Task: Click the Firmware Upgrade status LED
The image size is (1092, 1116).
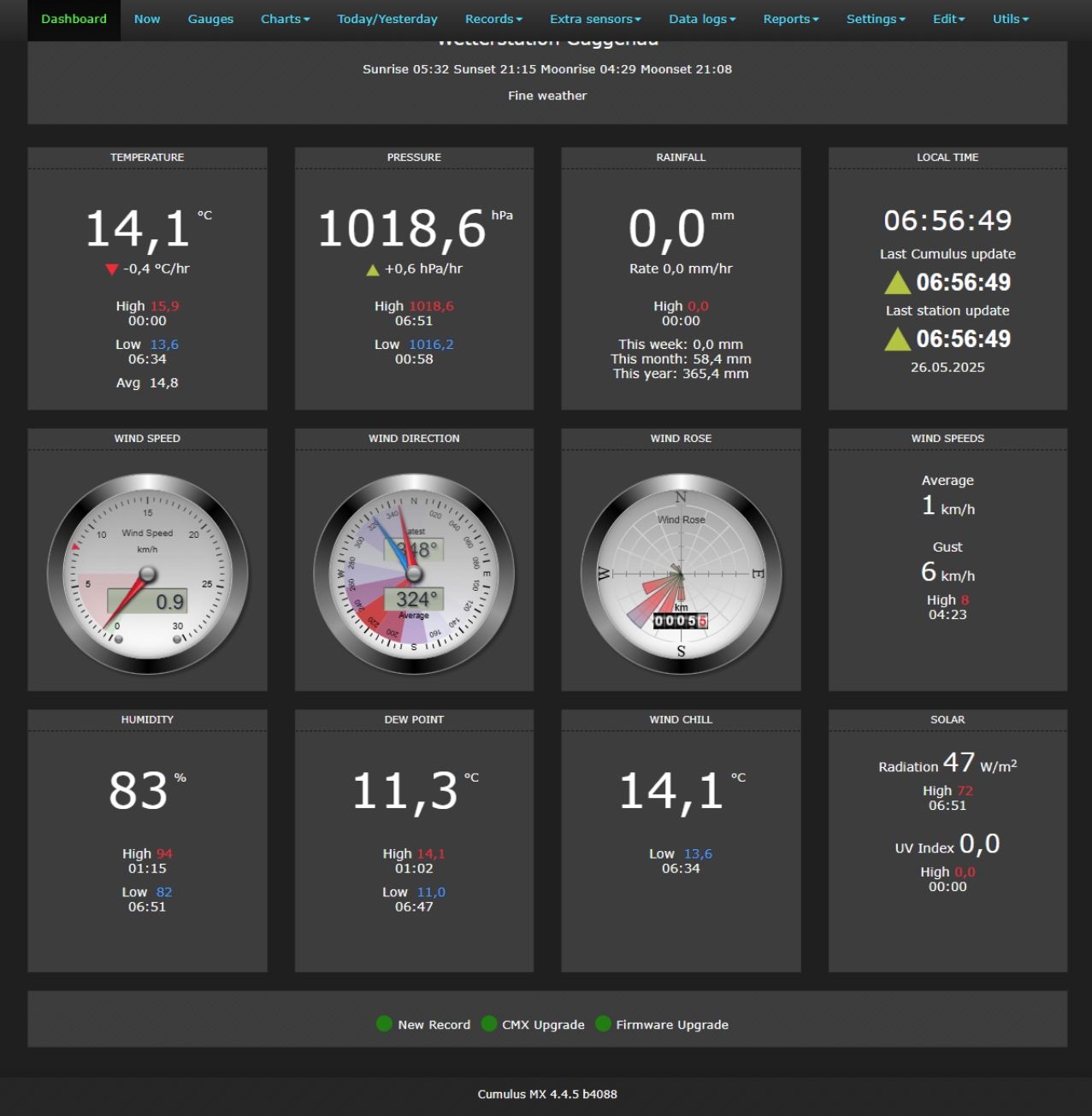Action: [603, 1024]
